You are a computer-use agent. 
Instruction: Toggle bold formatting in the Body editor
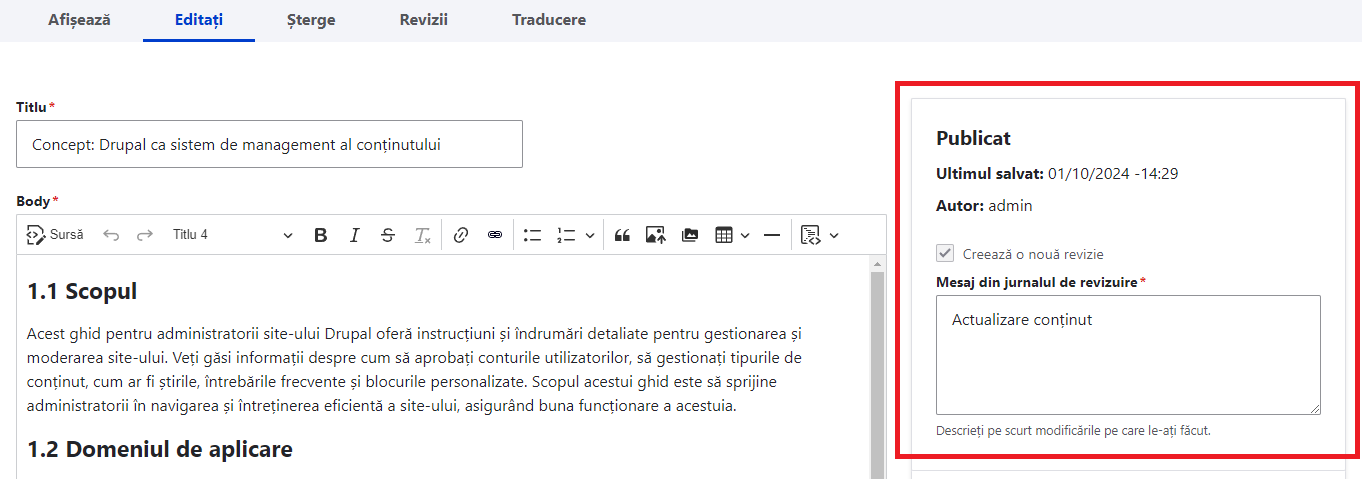tap(321, 235)
